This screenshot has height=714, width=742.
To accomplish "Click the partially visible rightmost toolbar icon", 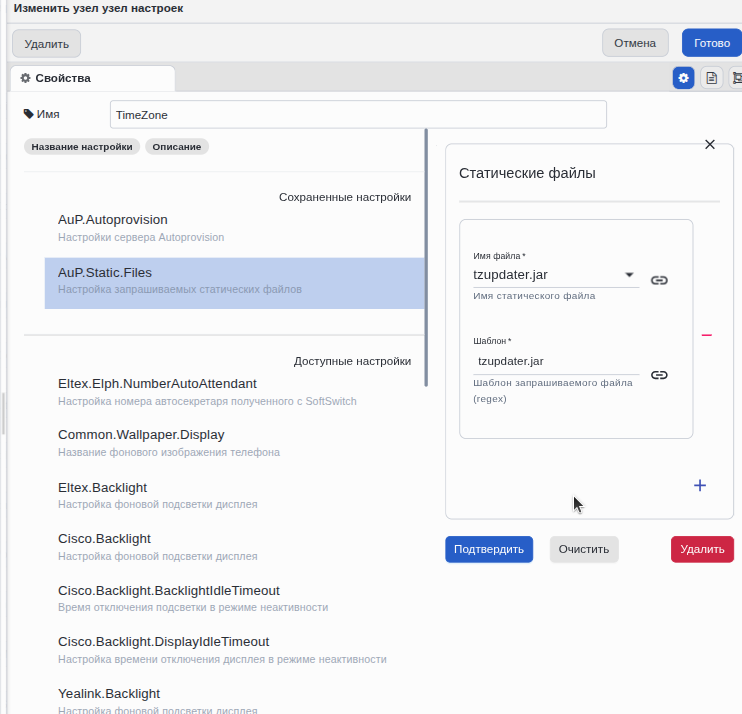I will (x=736, y=78).
